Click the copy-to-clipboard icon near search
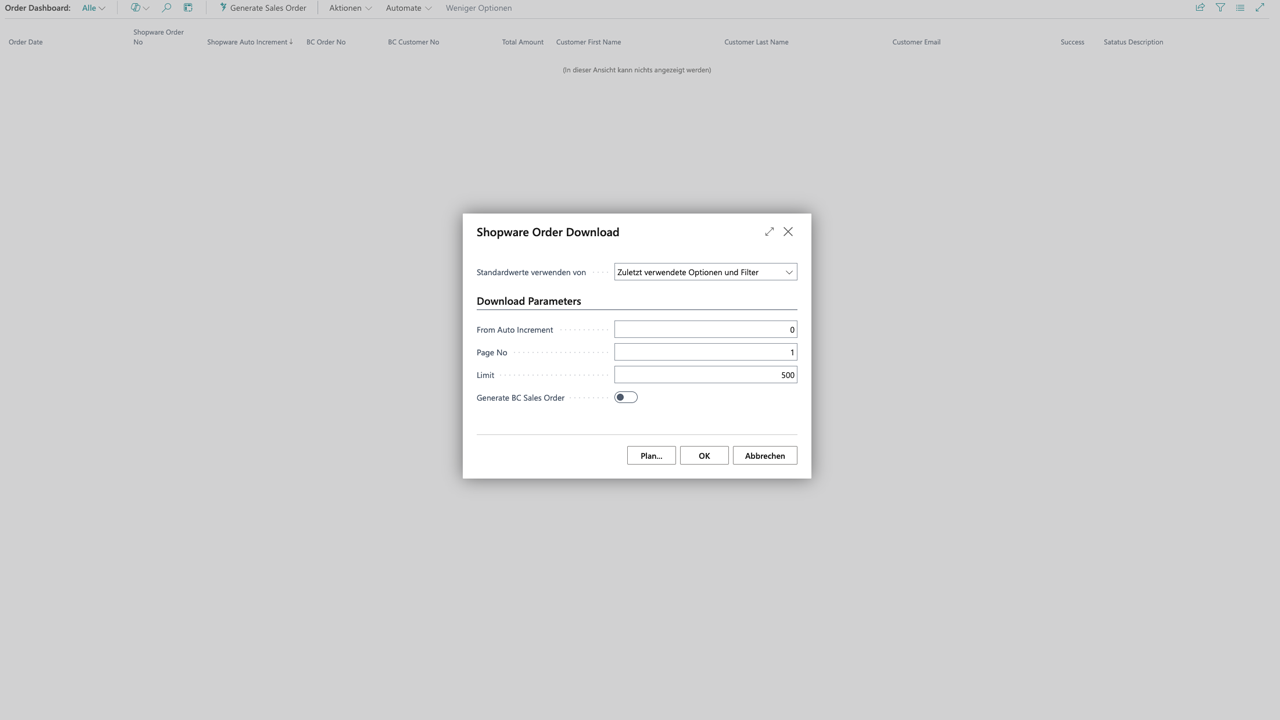 [x=188, y=8]
